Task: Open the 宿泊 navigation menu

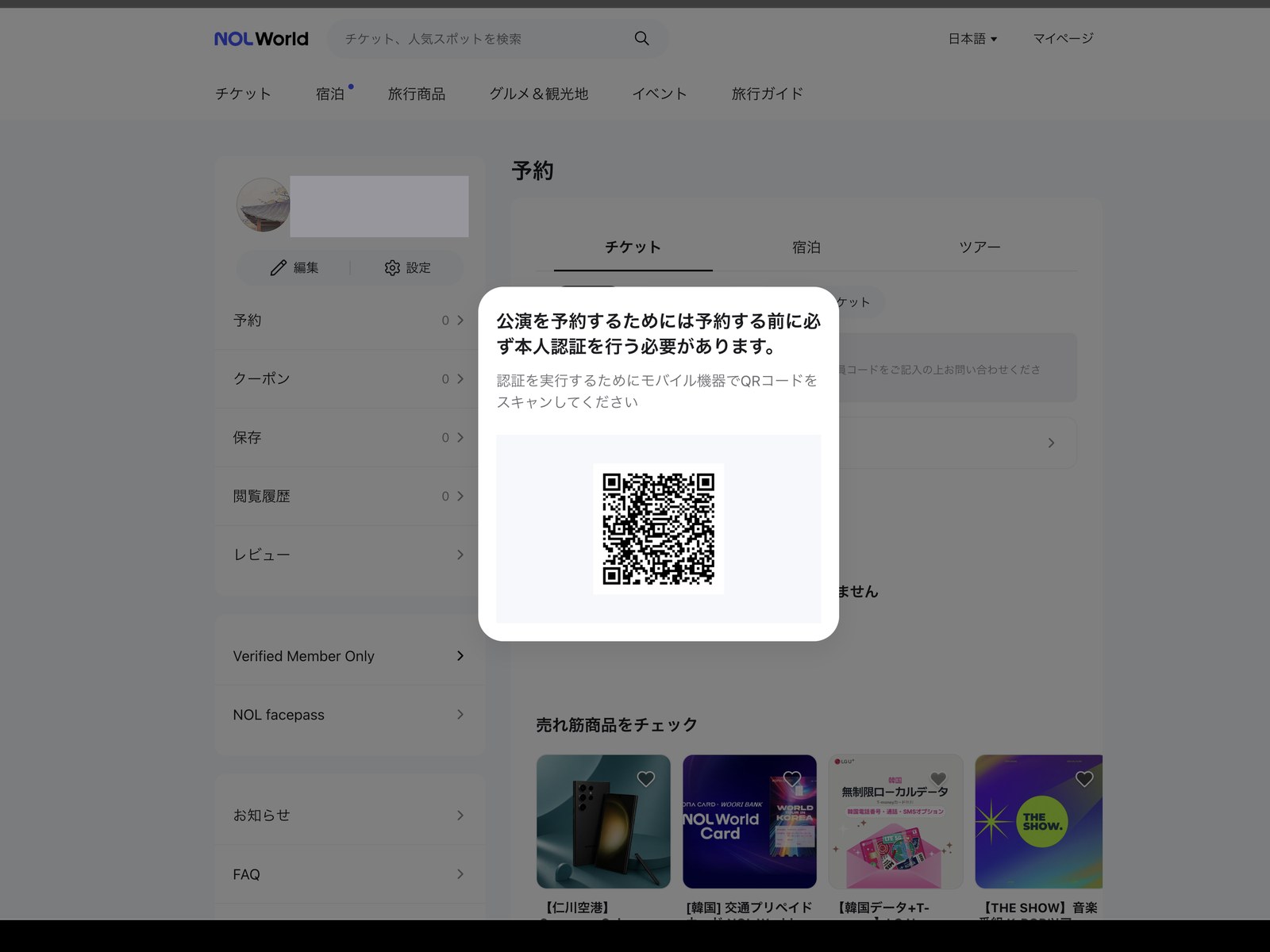Action: [x=330, y=94]
